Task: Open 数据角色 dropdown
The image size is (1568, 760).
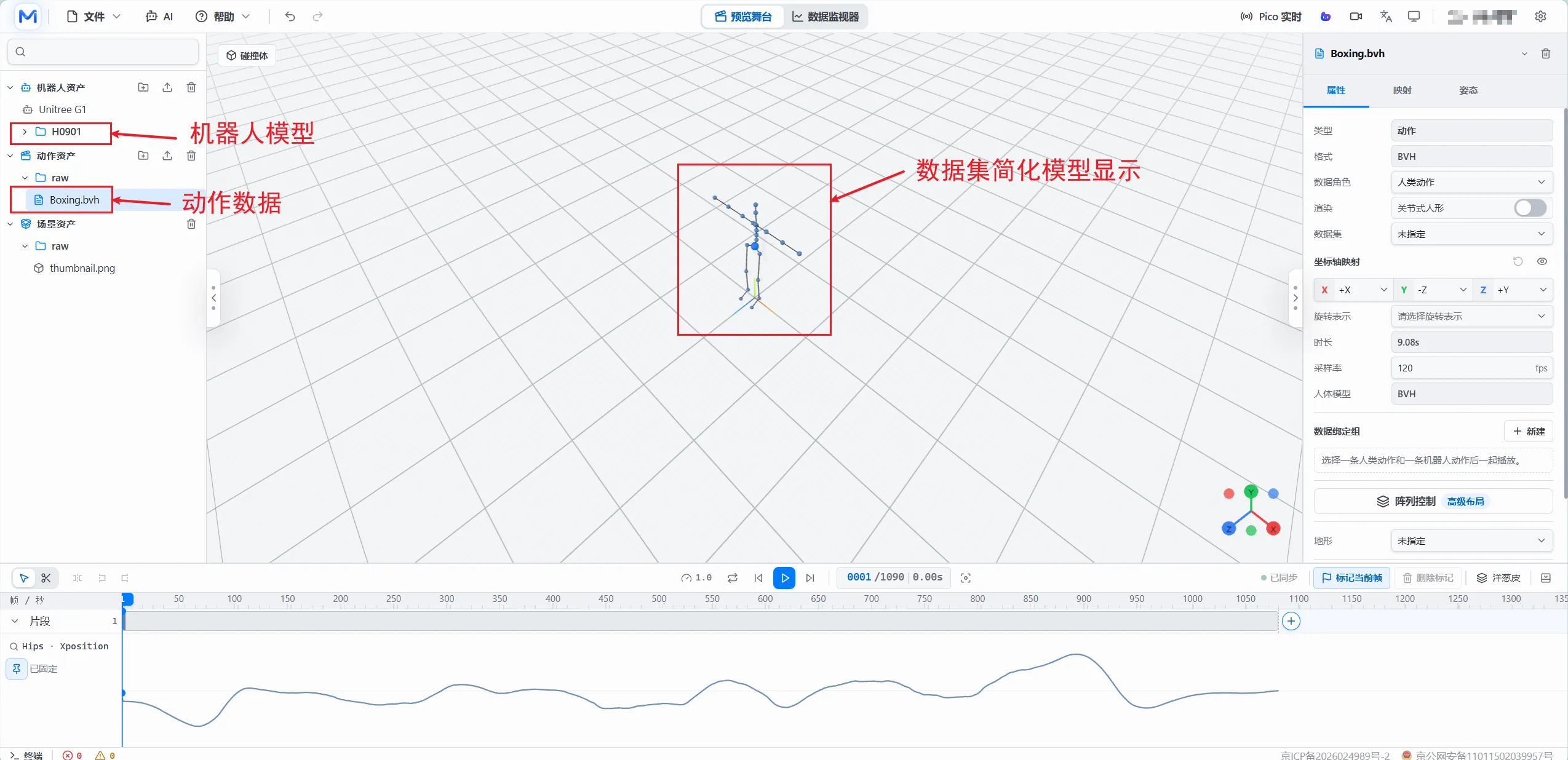Action: click(1471, 183)
